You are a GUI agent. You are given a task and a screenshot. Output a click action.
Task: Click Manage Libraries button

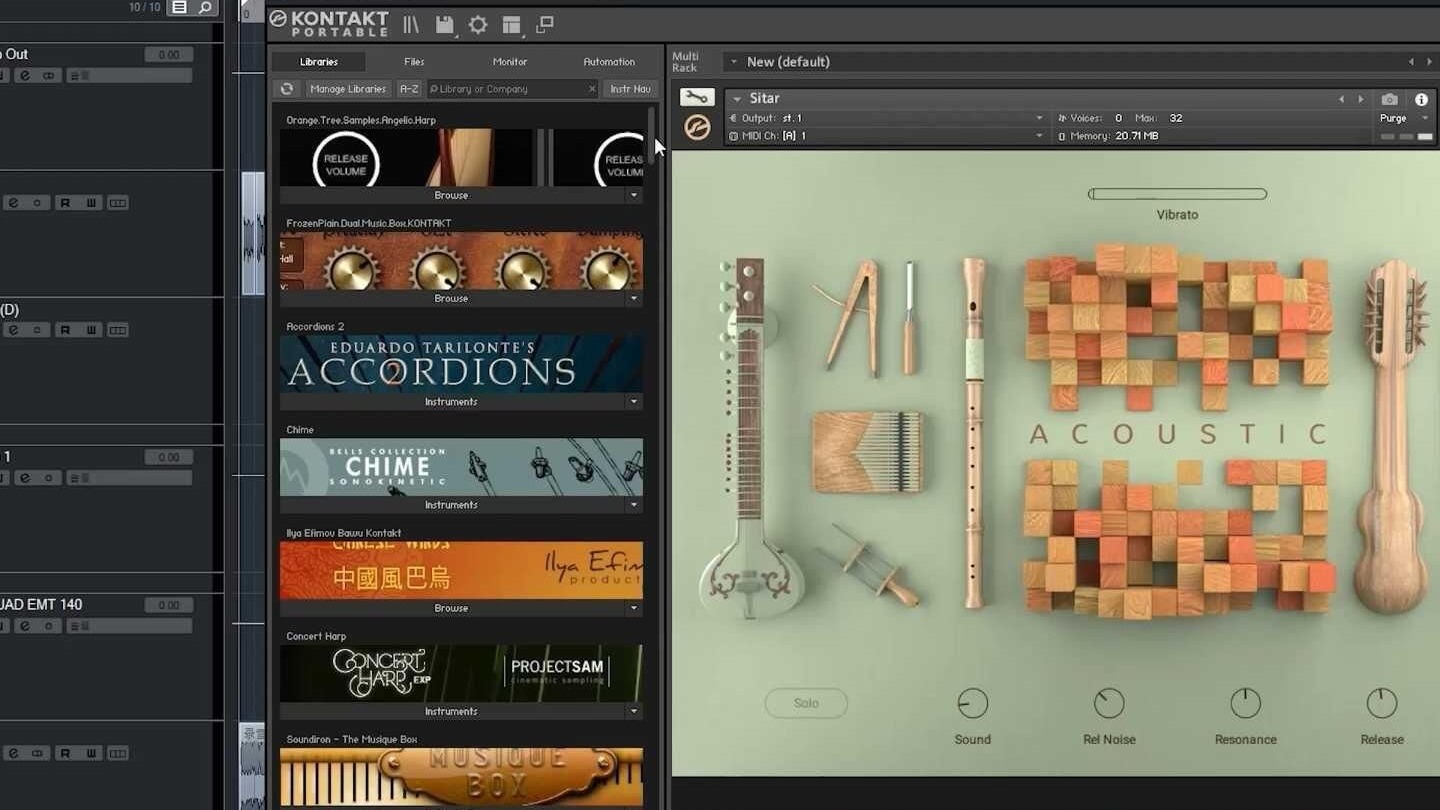348,89
